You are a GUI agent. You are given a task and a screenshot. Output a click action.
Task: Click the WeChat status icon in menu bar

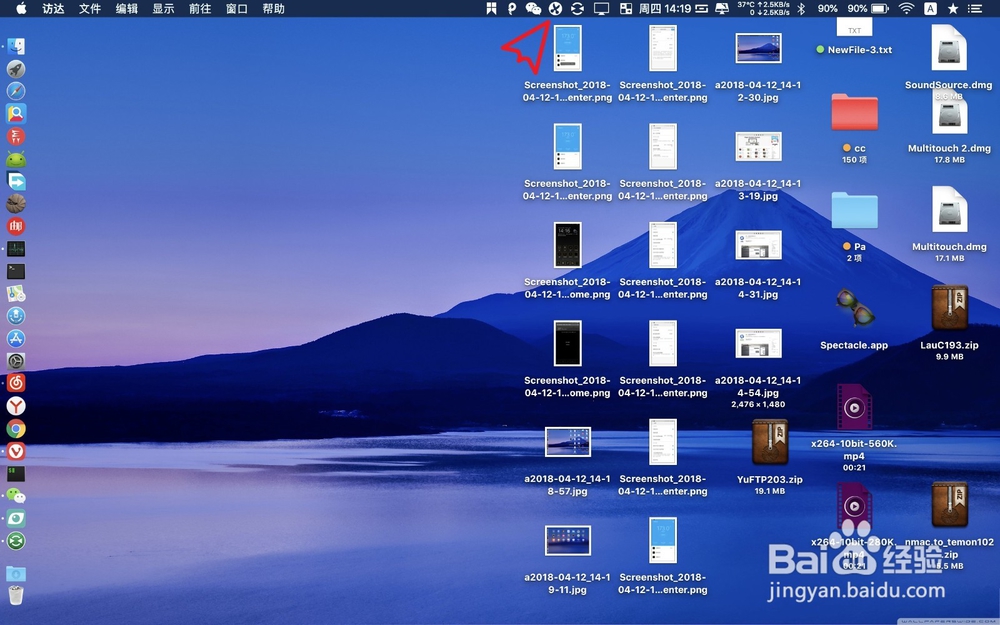533,8
